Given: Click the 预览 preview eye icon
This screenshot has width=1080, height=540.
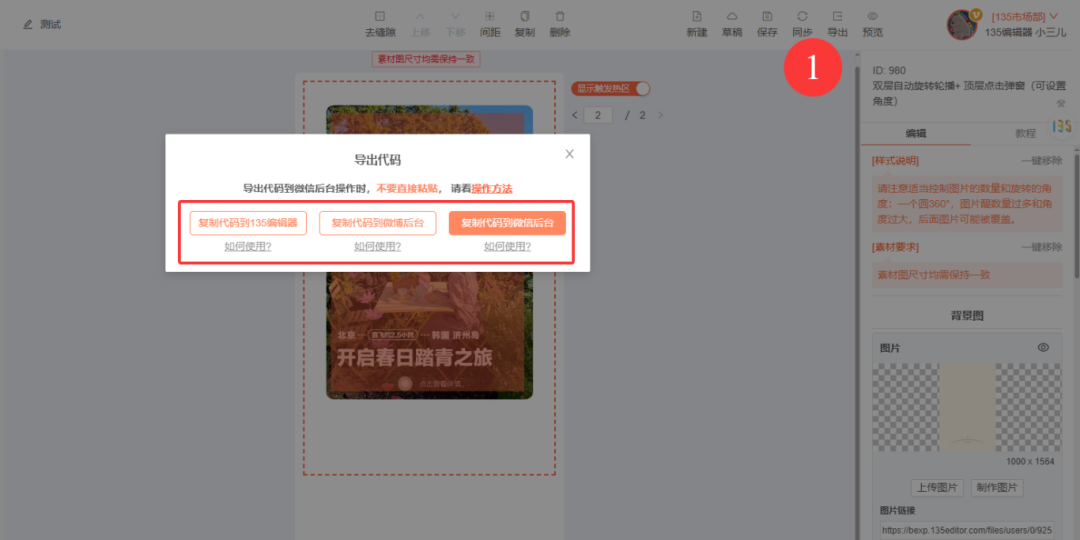Looking at the screenshot, I should (x=873, y=16).
